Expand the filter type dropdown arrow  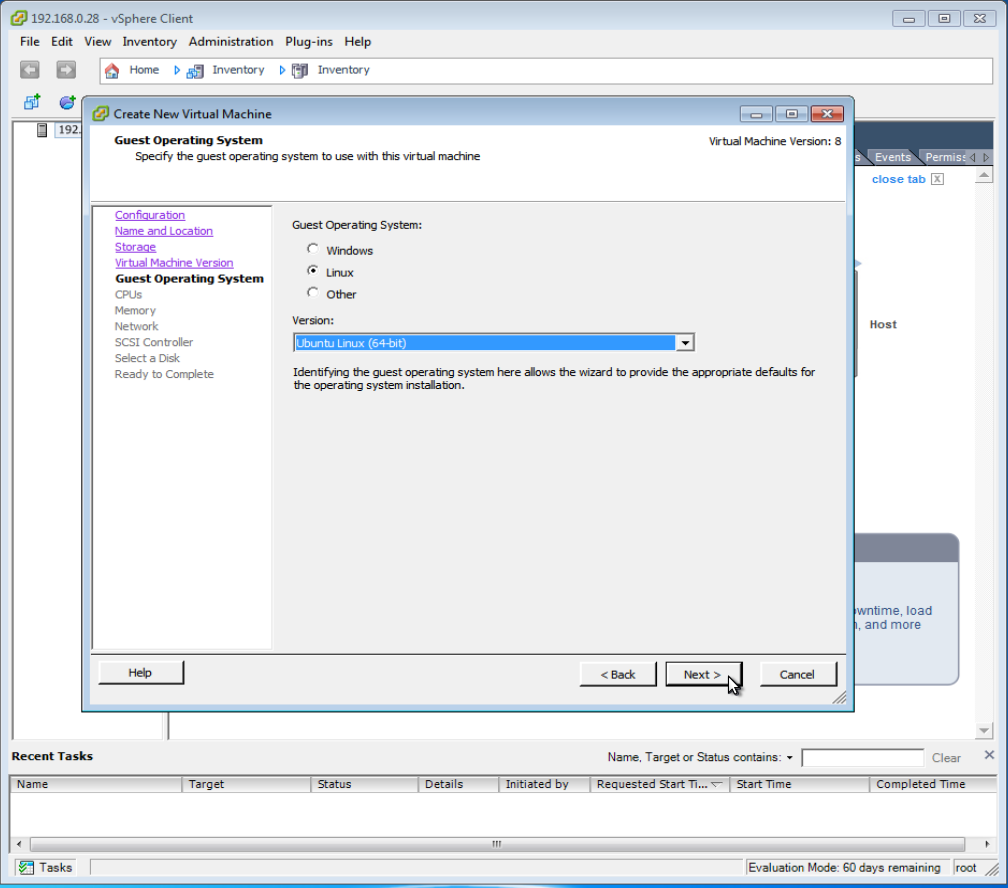click(789, 757)
